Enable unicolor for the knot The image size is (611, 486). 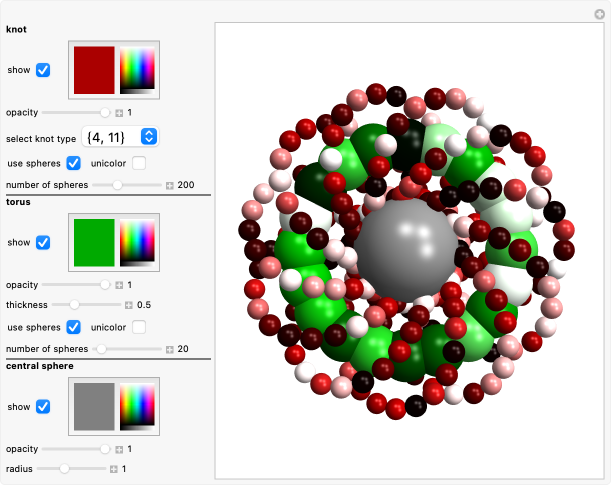139,163
